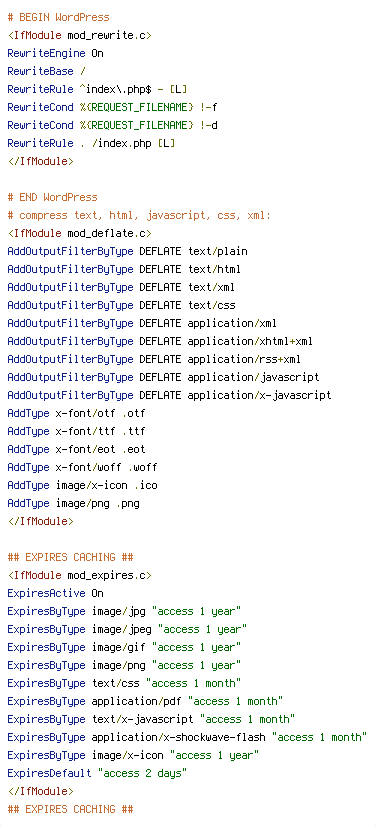Viewport: 376px width, 826px height.
Task: Click the DEFLATE 'application/xhtml+xml' line
Action: click(x=161, y=341)
